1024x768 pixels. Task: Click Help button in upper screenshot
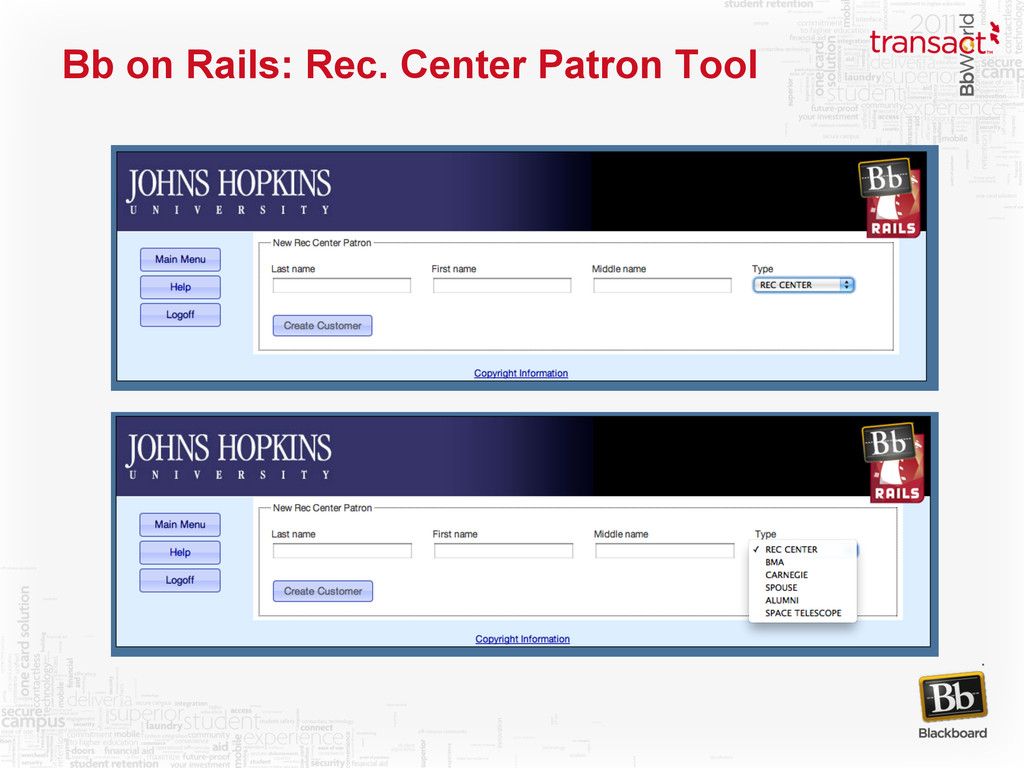[180, 287]
